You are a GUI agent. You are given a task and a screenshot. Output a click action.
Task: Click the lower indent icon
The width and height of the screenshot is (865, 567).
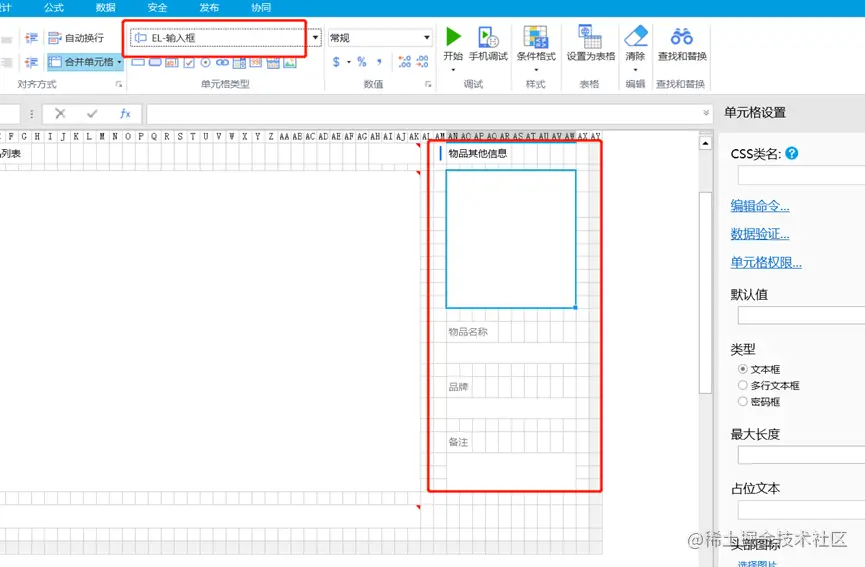pyautogui.click(x=31, y=62)
